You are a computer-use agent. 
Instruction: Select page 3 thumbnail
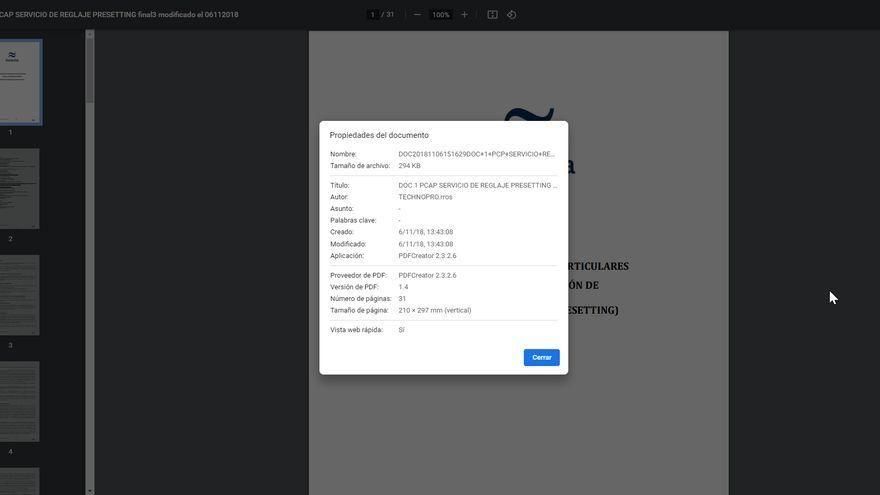(x=20, y=295)
